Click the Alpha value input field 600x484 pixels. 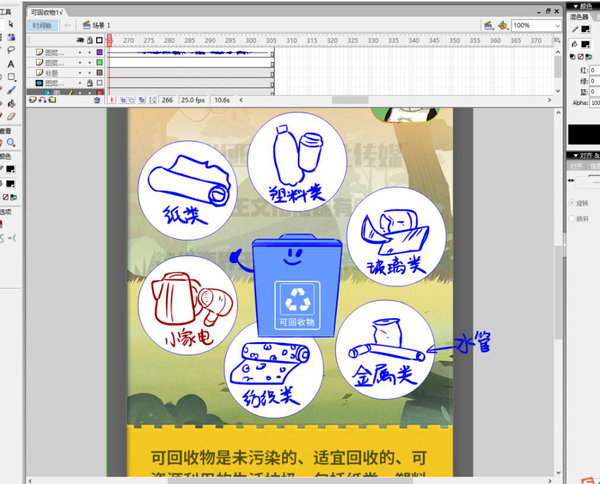(x=594, y=101)
